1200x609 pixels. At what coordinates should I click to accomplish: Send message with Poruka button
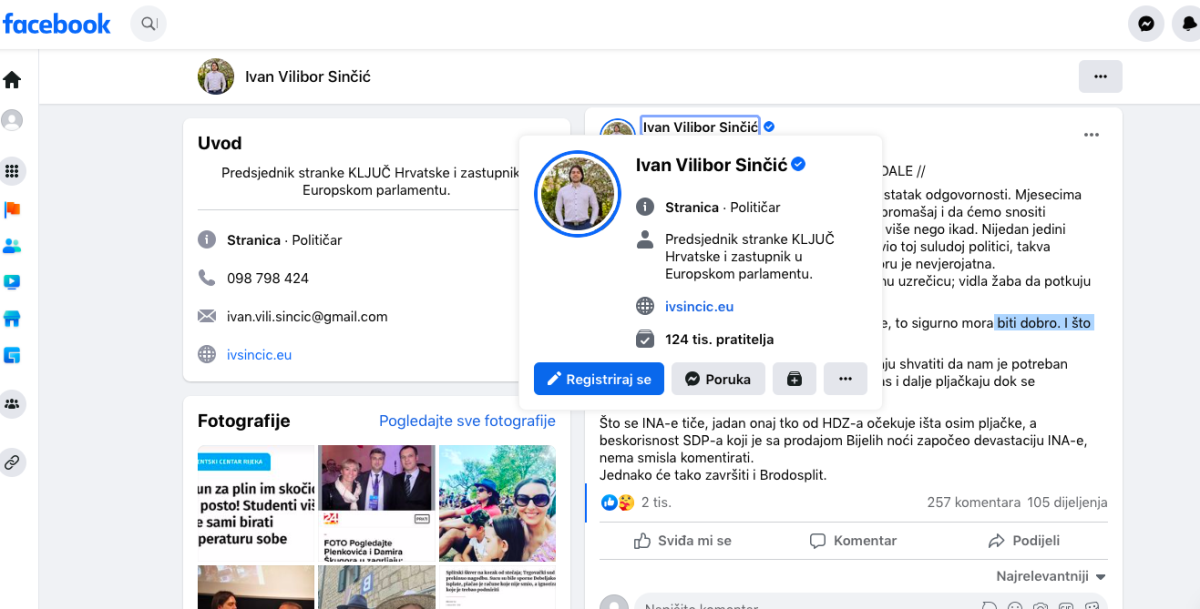719,379
